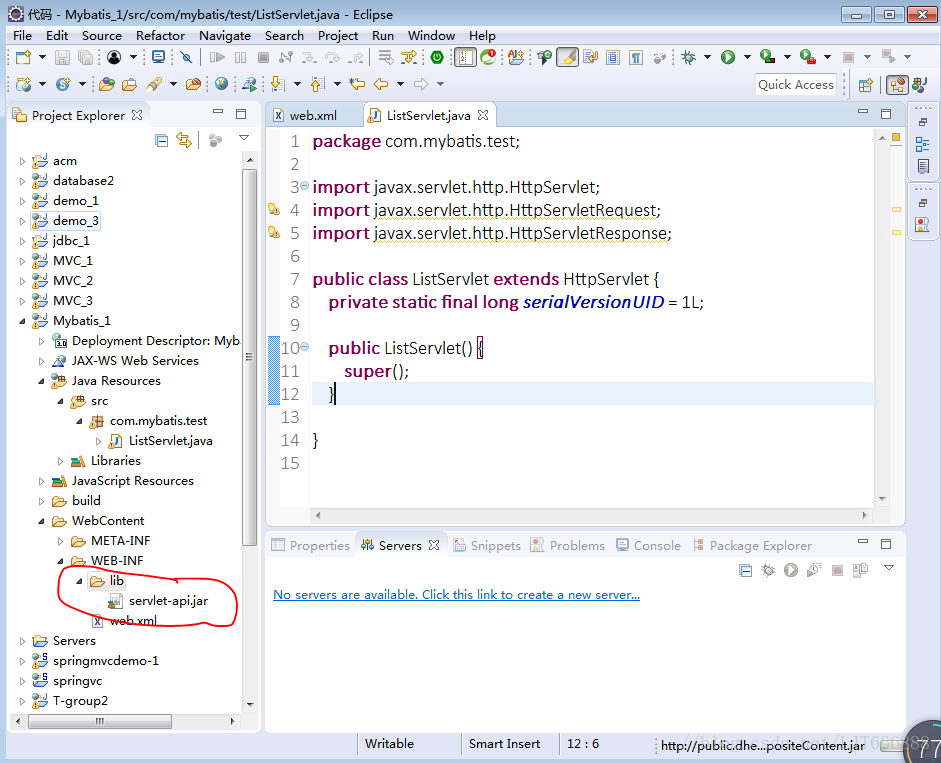Click the New wizard toolbar icon
Image resolution: width=941 pixels, height=763 pixels.
[23, 58]
